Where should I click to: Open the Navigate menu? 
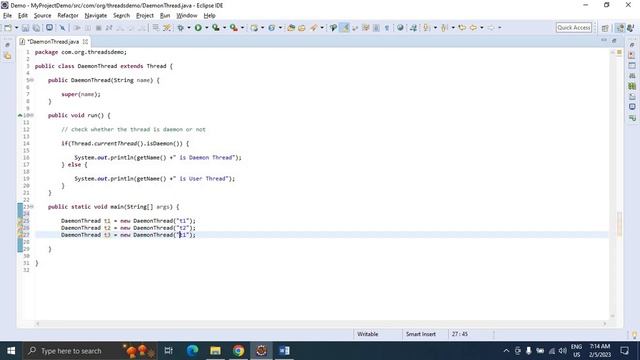click(x=96, y=16)
